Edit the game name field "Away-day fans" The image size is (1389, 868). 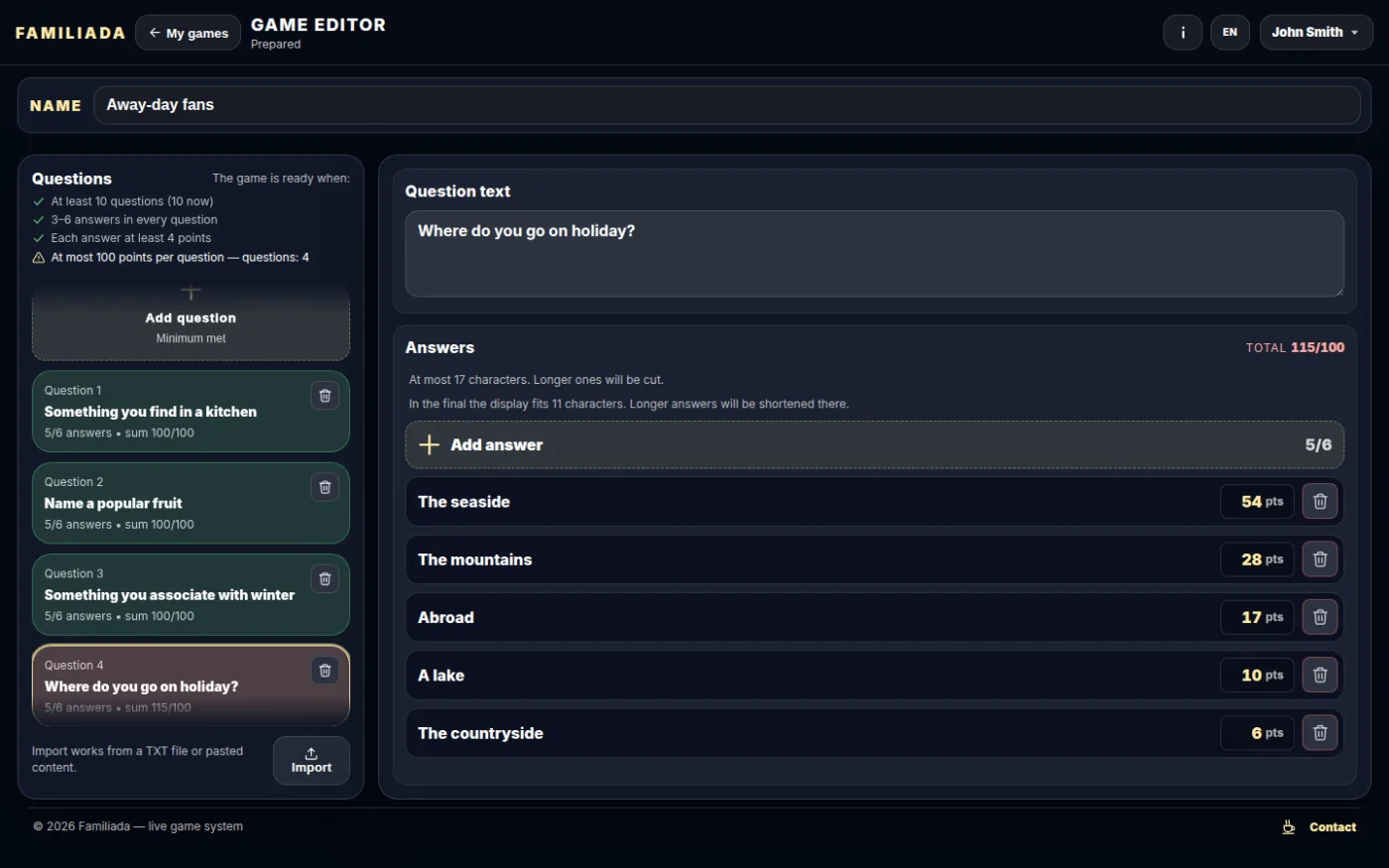click(726, 105)
